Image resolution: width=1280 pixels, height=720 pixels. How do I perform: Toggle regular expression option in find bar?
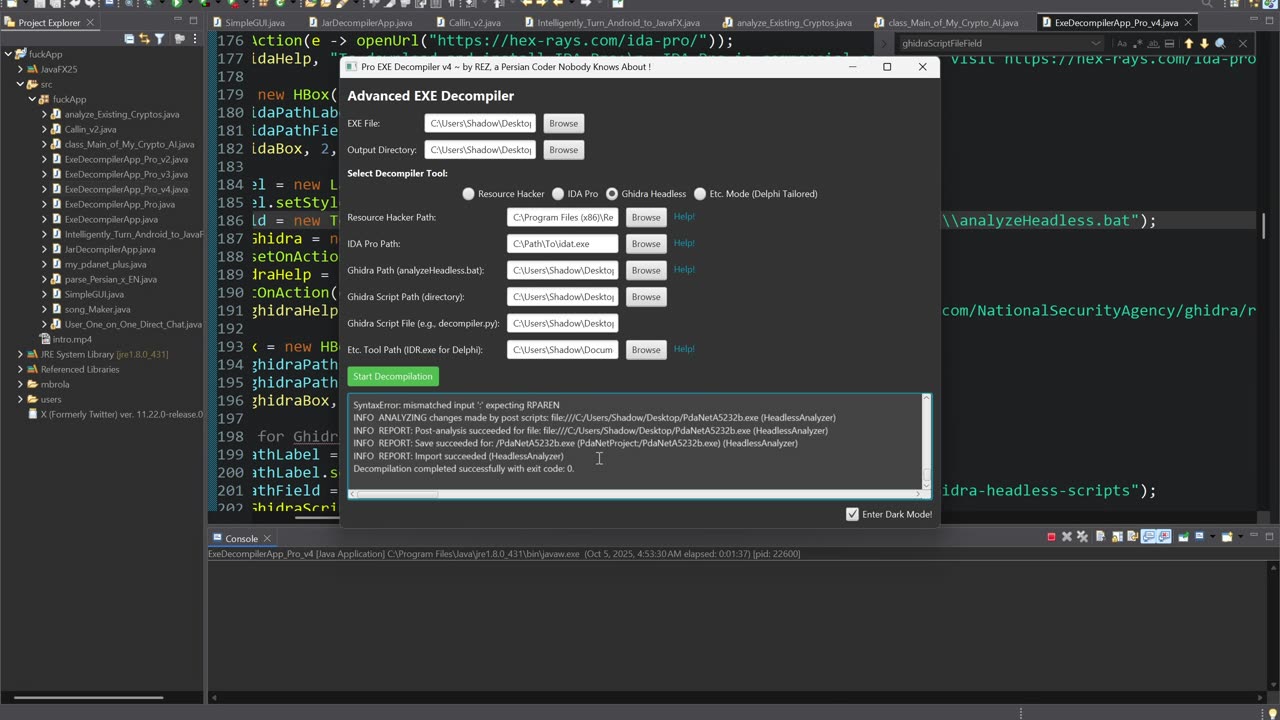(x=1138, y=43)
